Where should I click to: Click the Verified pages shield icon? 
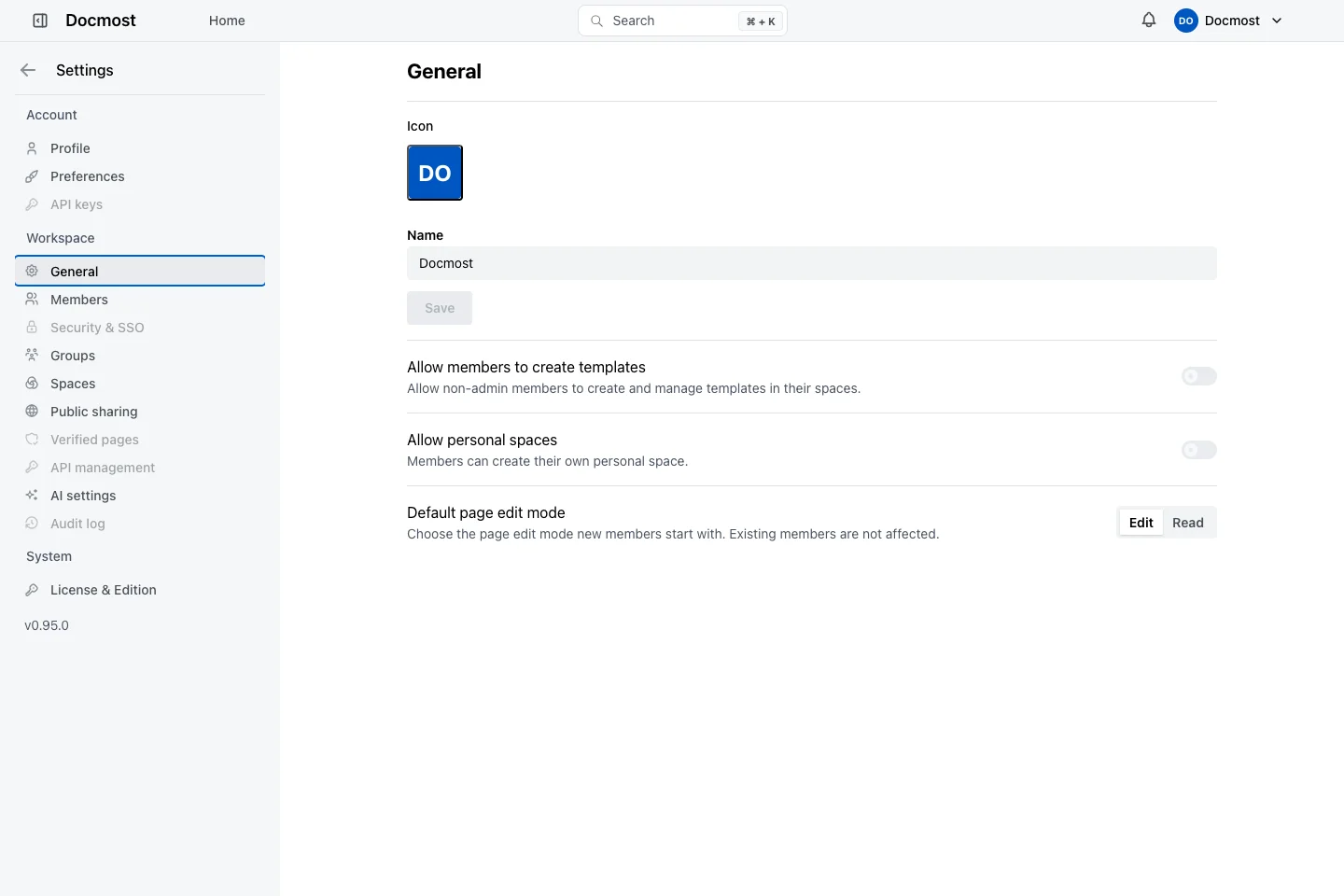tap(32, 440)
